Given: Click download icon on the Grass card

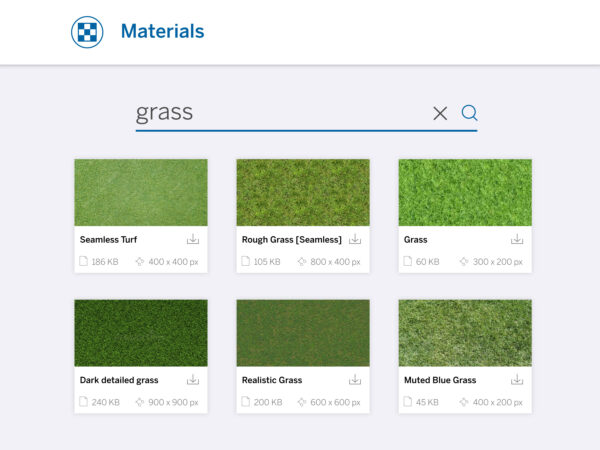Looking at the screenshot, I should tap(517, 239).
